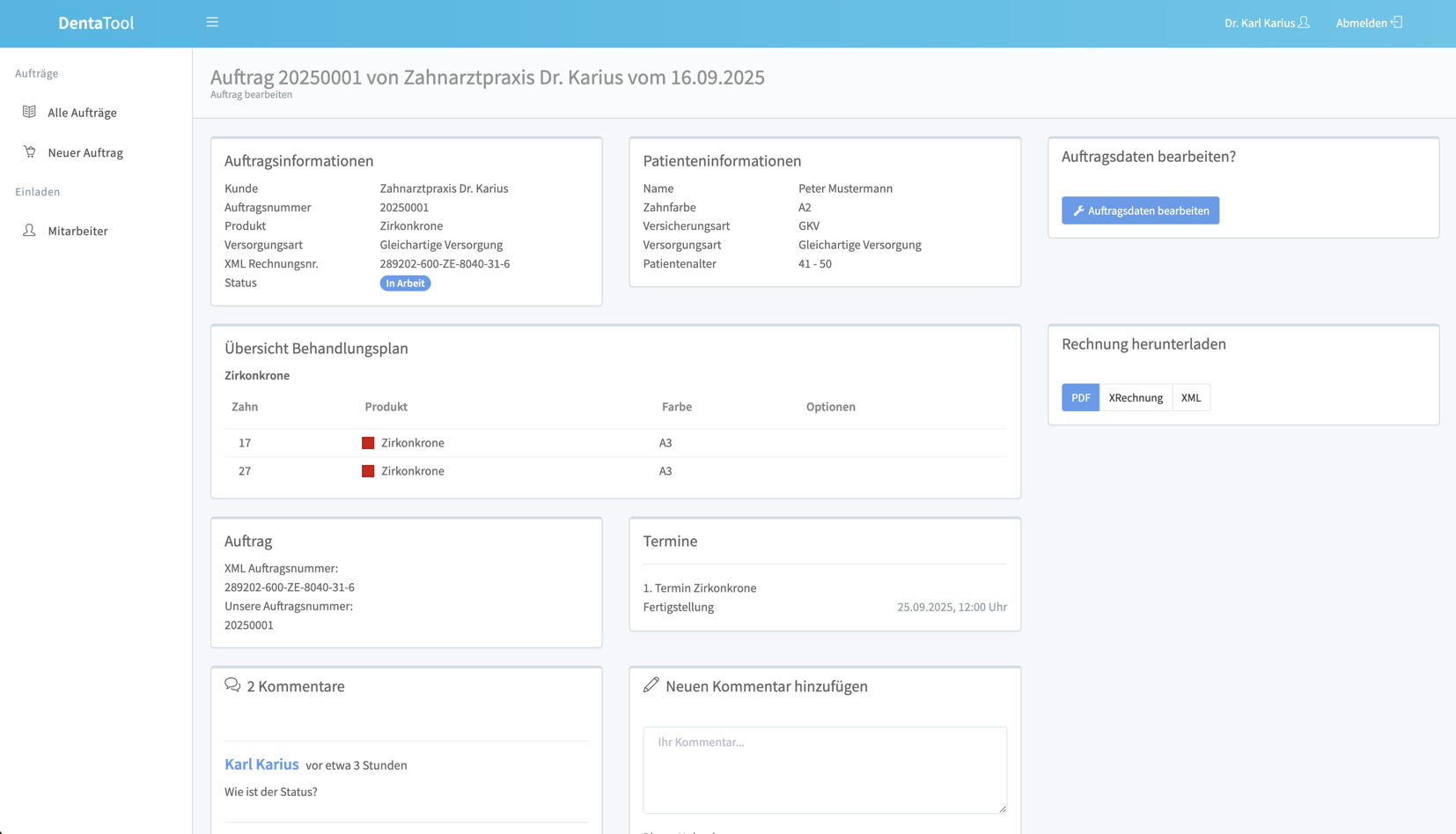Click the red swatch for tooth 17
The height and width of the screenshot is (834, 1456).
click(368, 443)
